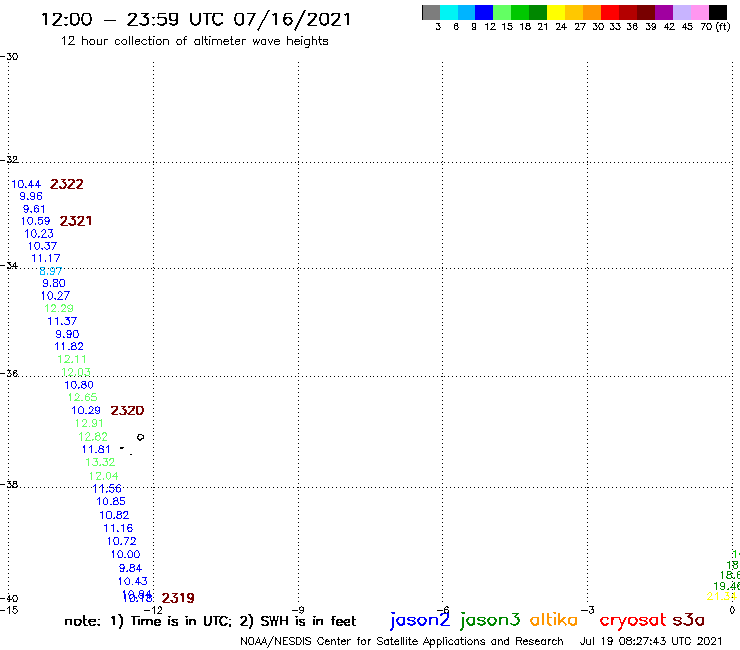Select the wave height reading 10.59
The height and width of the screenshot is (650, 740).
coord(35,221)
